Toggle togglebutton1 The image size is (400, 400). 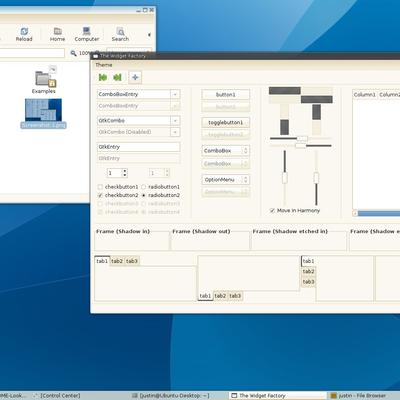(226, 123)
